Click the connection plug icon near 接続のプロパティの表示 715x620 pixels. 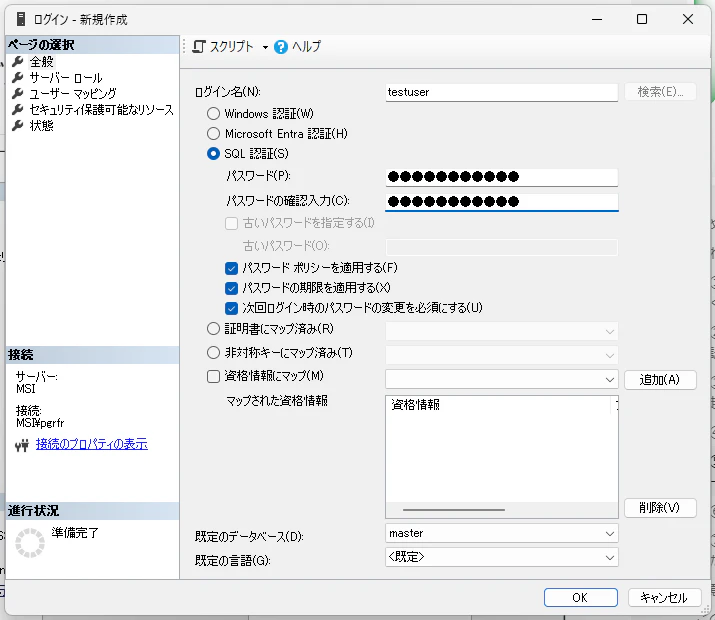coord(21,445)
